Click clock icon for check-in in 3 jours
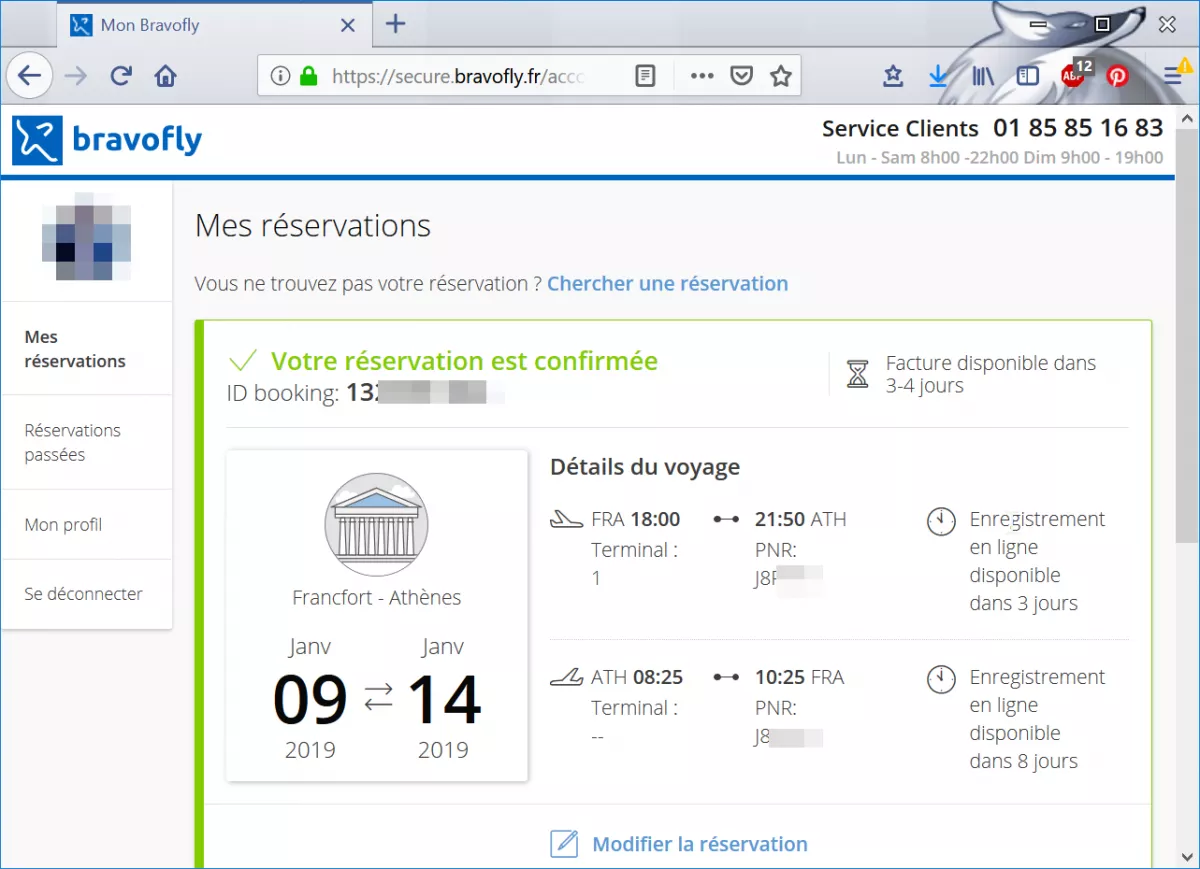This screenshot has width=1200, height=869. click(941, 521)
